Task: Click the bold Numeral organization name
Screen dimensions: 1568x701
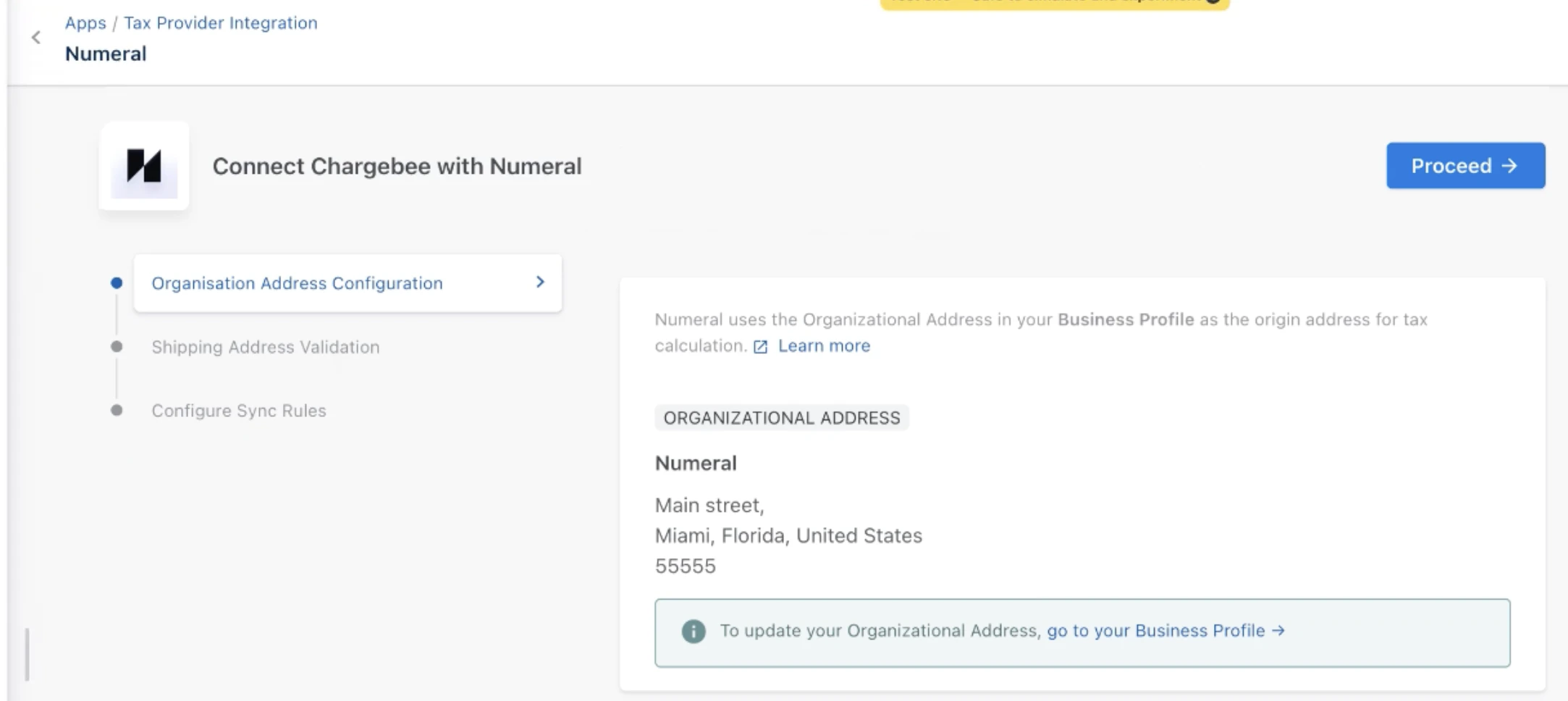Action: (696, 463)
